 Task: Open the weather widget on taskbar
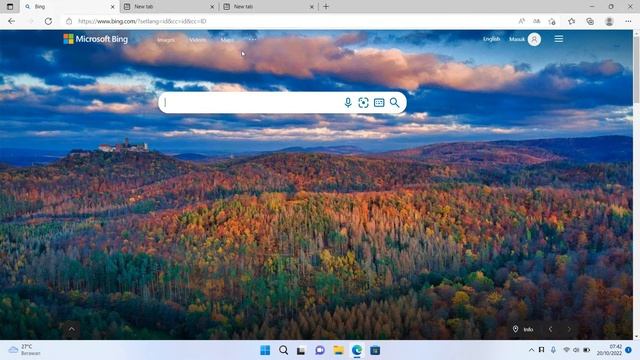coord(24,350)
